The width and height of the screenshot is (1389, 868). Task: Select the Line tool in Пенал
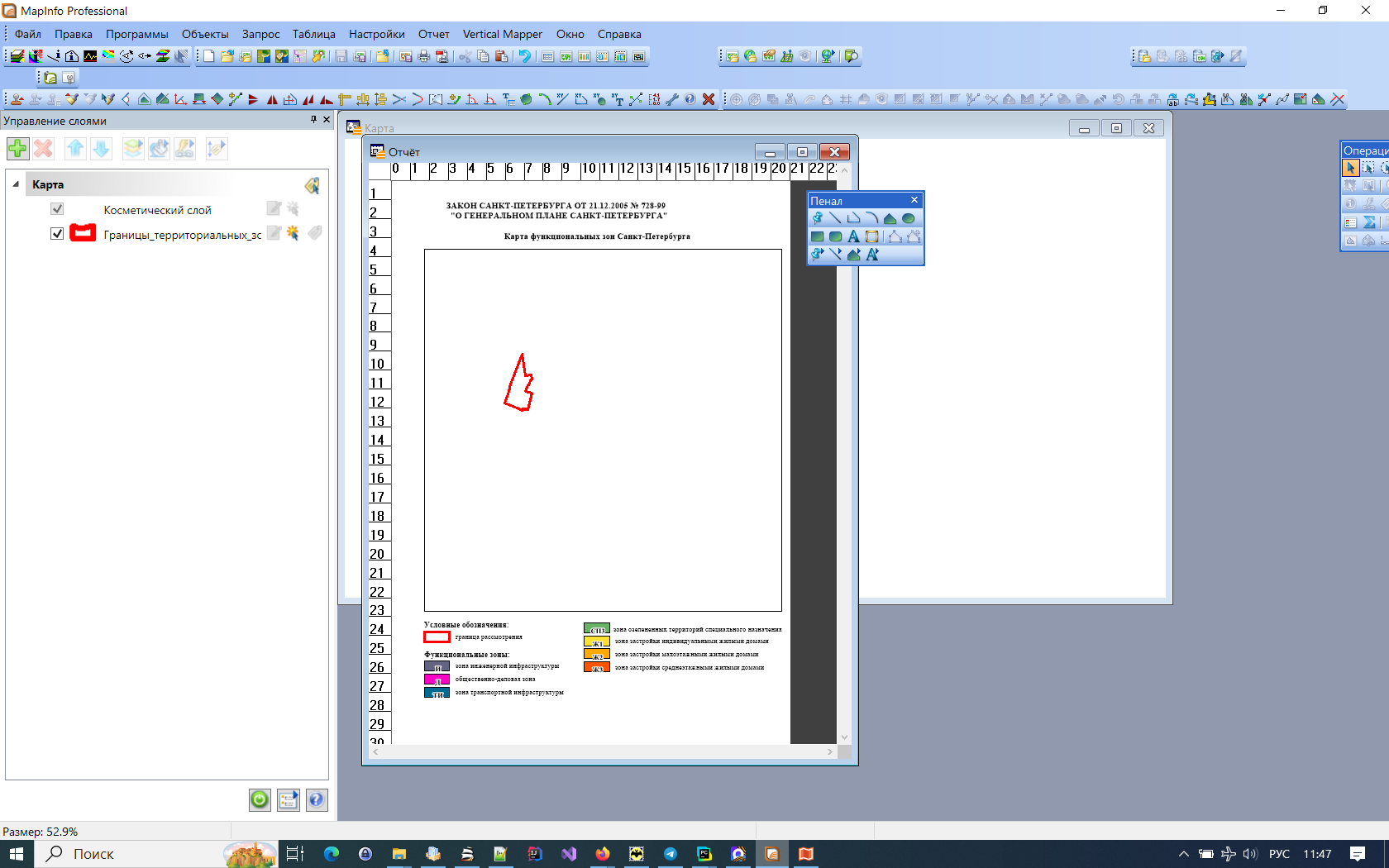(x=835, y=218)
